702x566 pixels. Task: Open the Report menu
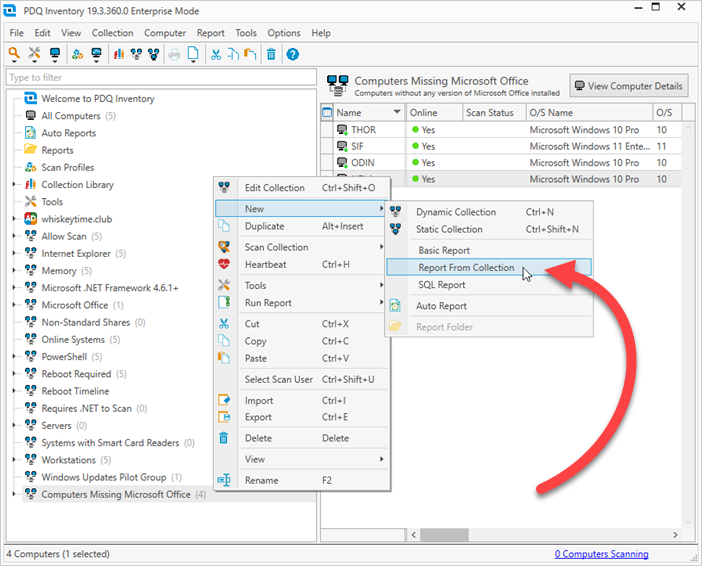coord(210,33)
